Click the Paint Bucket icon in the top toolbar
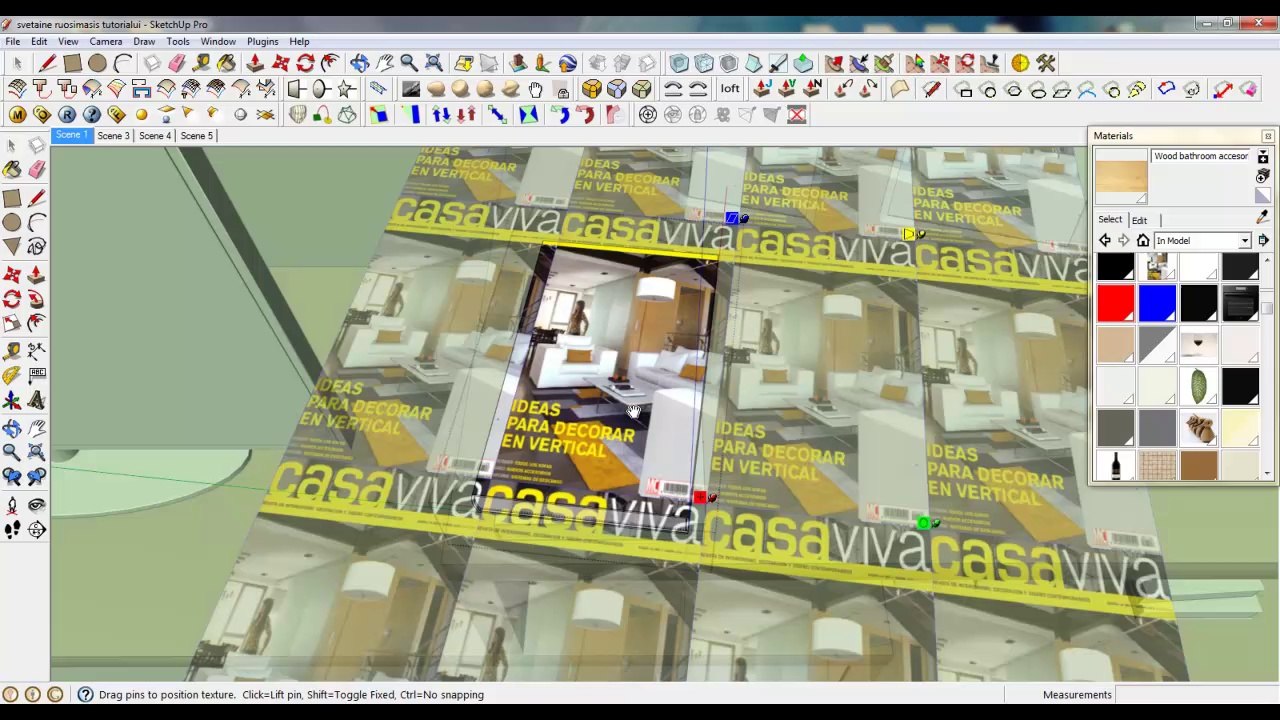 click(x=227, y=64)
